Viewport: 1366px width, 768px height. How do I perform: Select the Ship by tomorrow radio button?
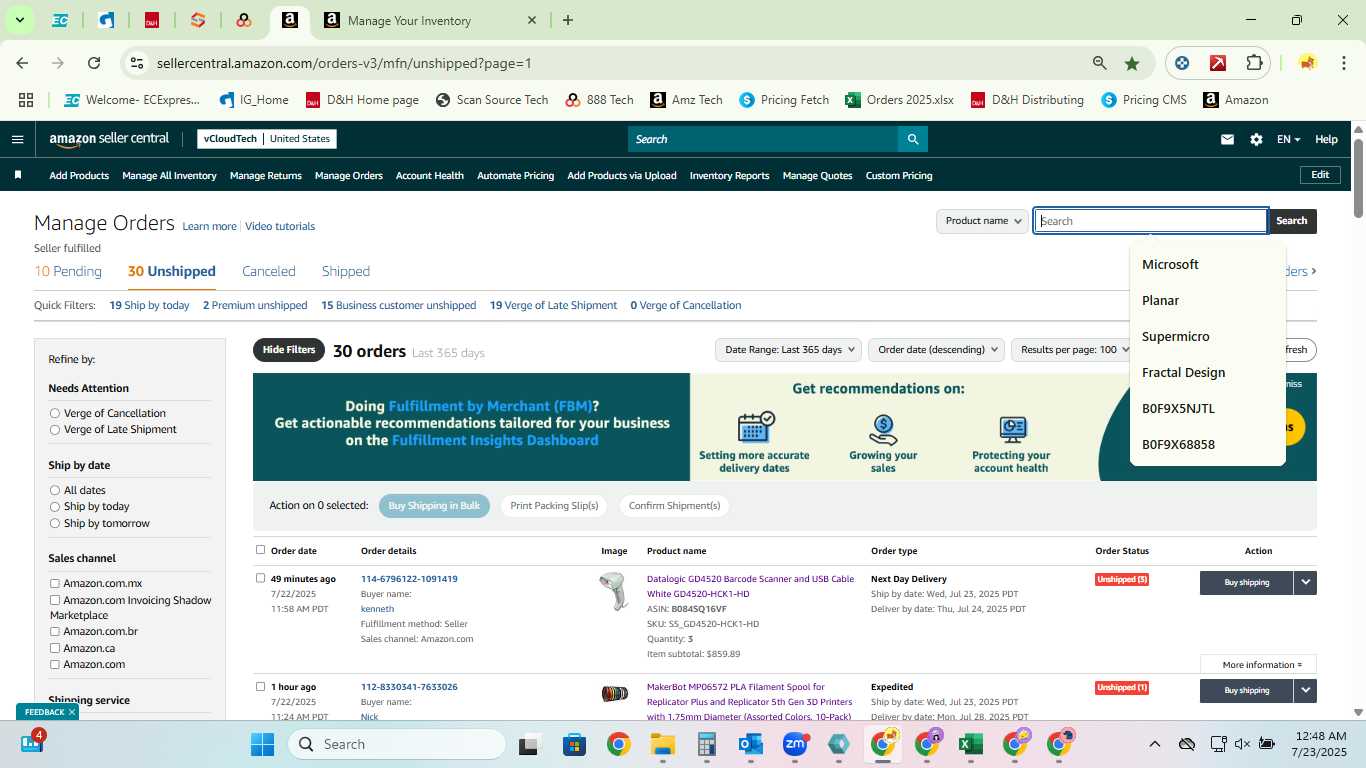pos(55,523)
